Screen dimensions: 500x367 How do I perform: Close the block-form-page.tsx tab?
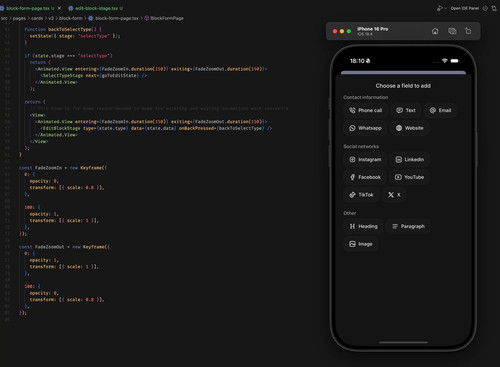click(59, 8)
